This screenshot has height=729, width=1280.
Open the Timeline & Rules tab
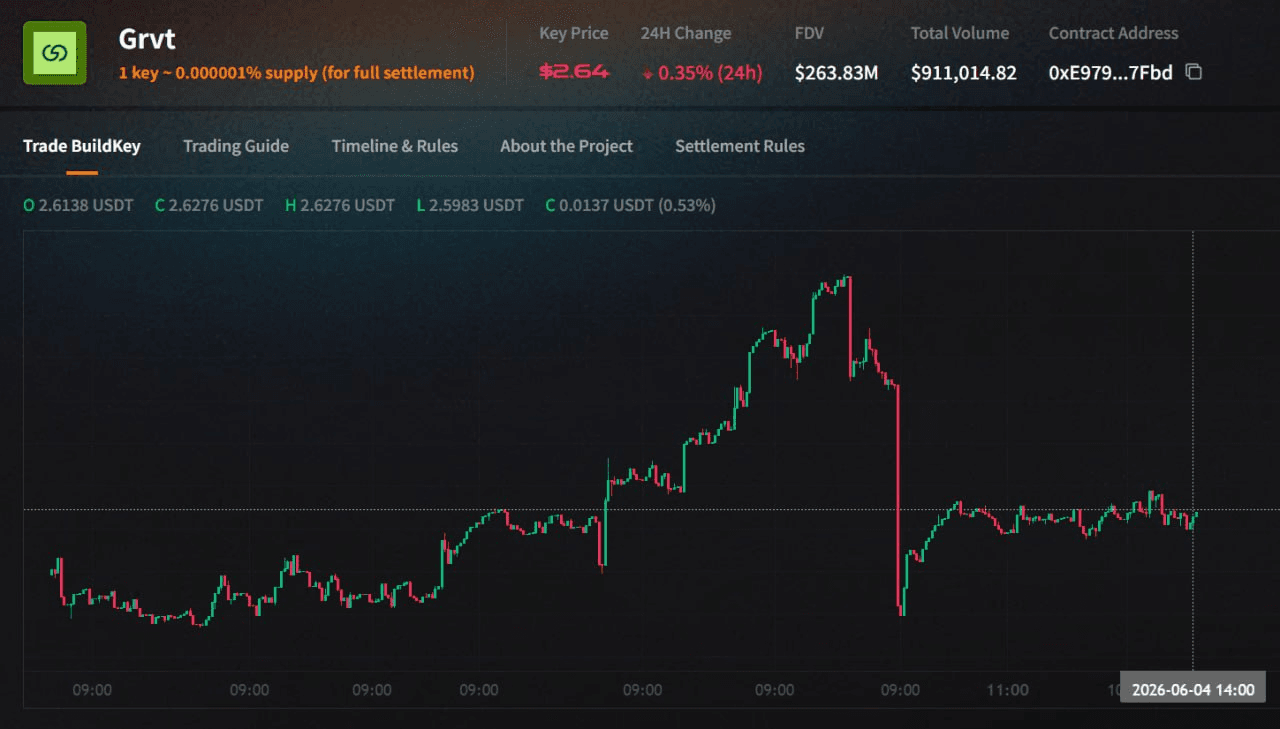395,146
